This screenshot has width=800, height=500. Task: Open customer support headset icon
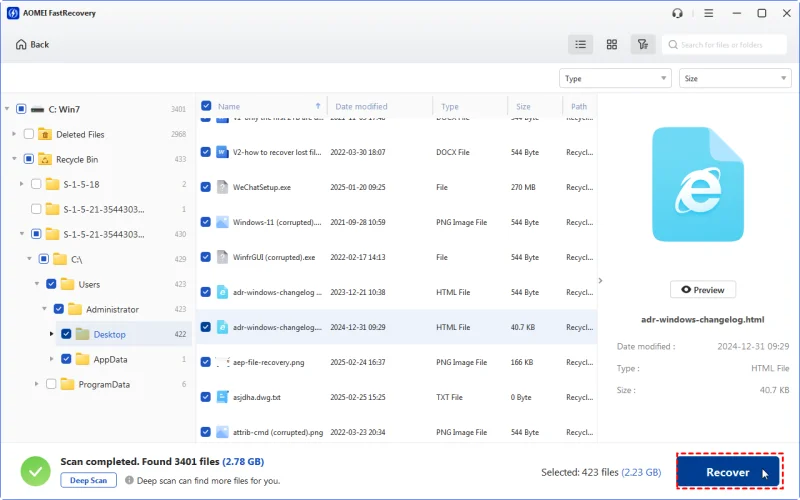[678, 13]
